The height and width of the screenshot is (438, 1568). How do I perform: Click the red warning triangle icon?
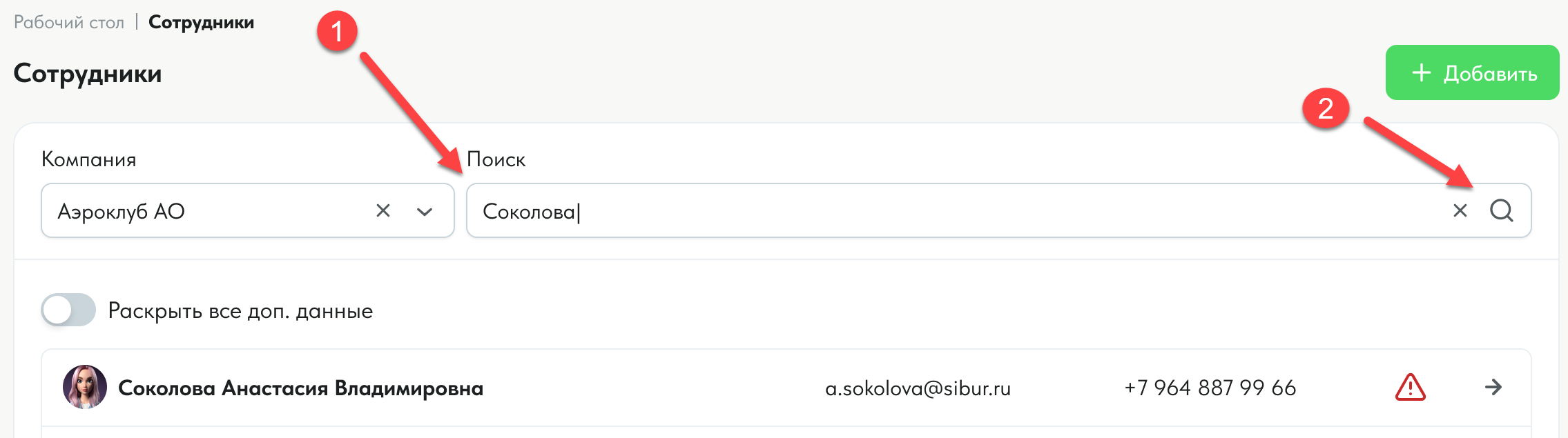1410,388
